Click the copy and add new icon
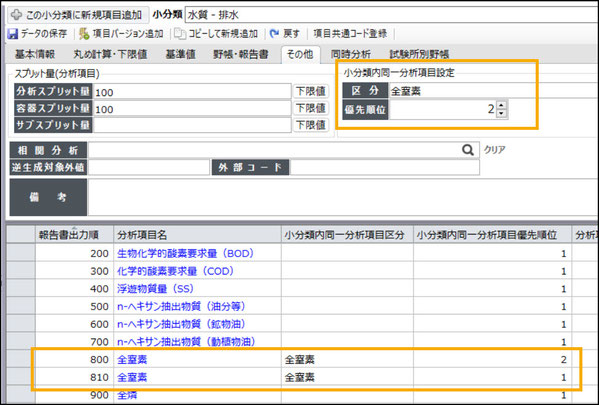This screenshot has width=599, height=405. click(x=180, y=34)
